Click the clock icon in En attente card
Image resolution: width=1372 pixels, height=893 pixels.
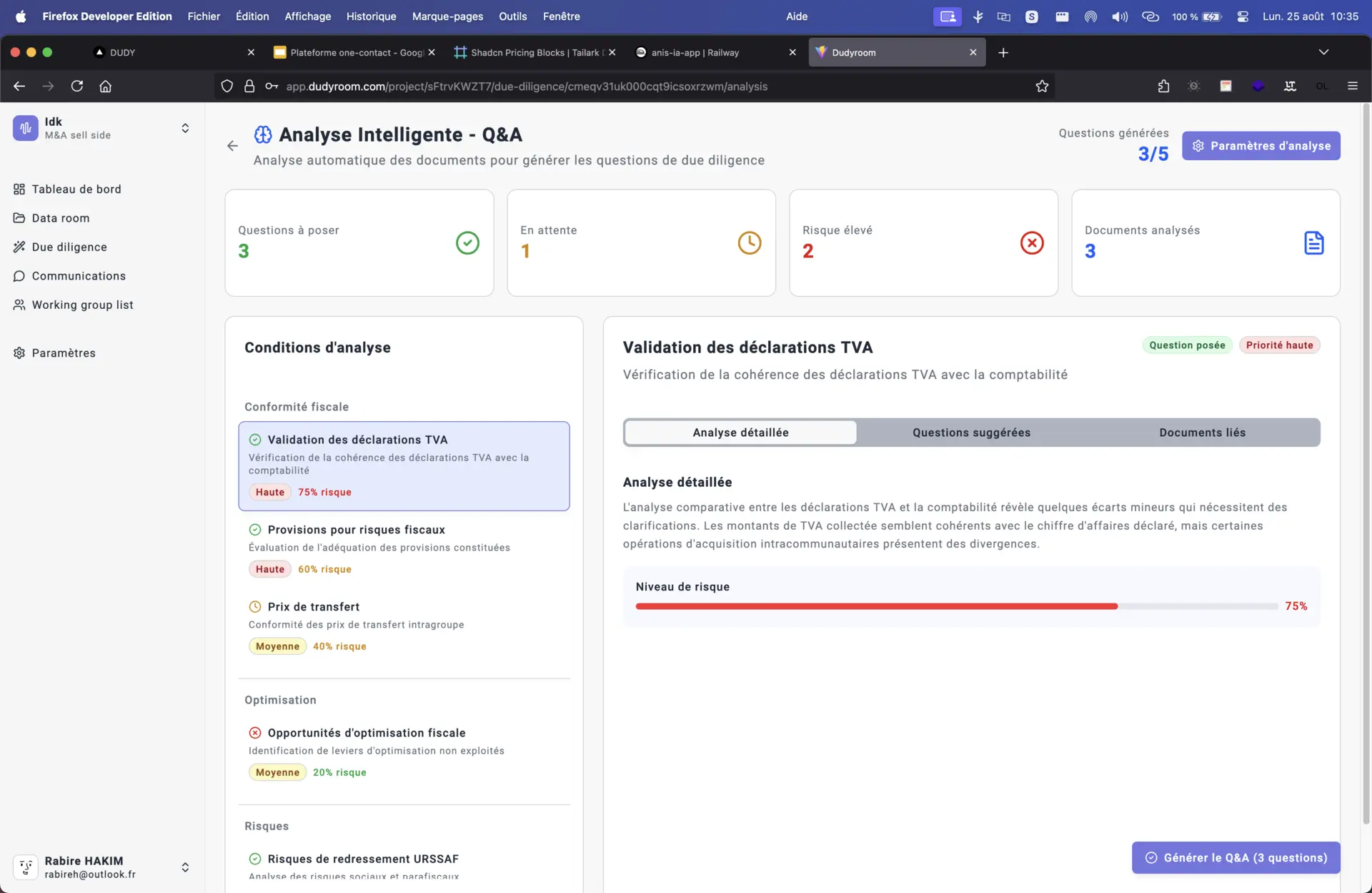[749, 243]
